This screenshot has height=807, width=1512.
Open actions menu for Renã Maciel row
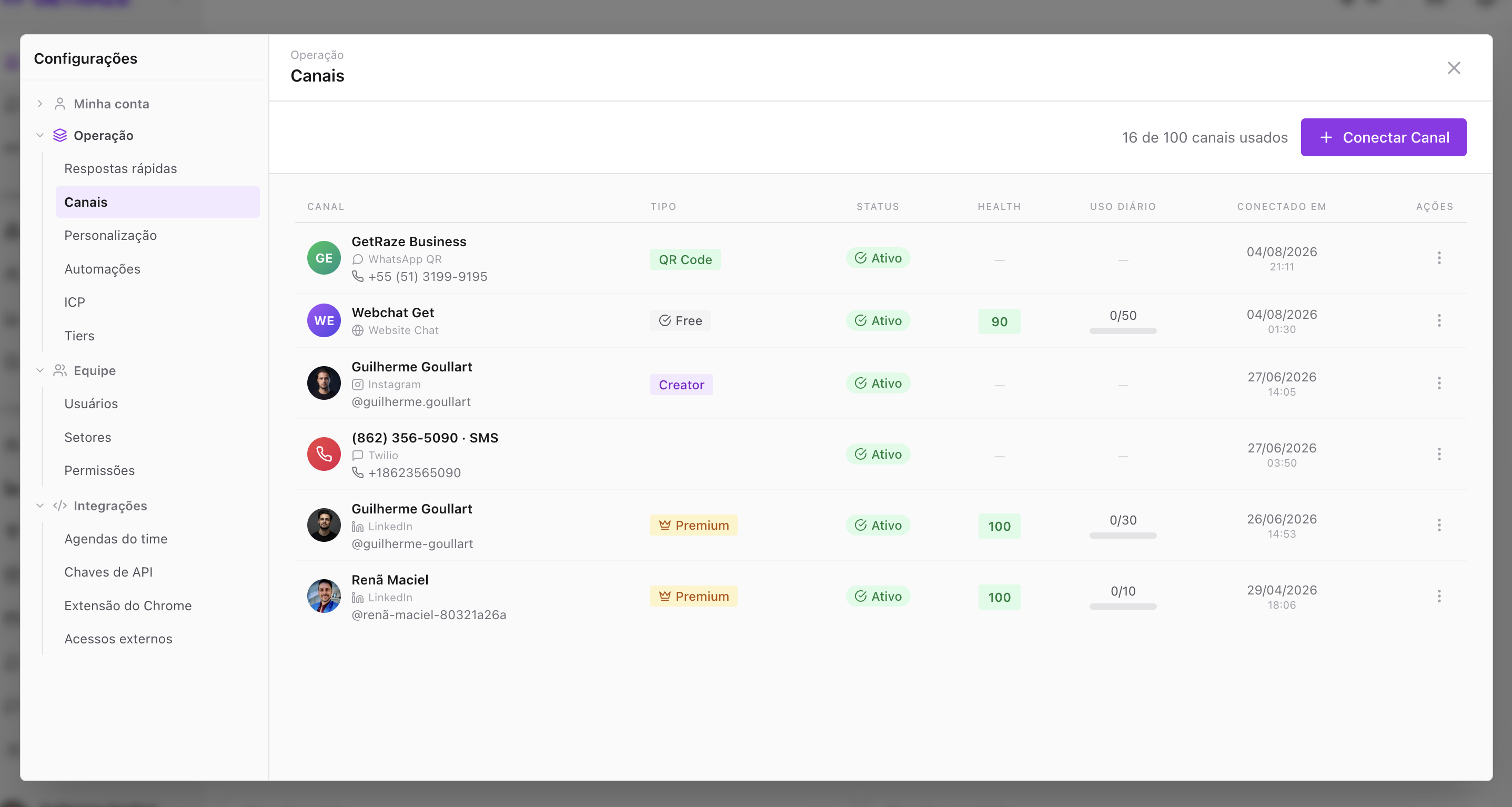1439,596
